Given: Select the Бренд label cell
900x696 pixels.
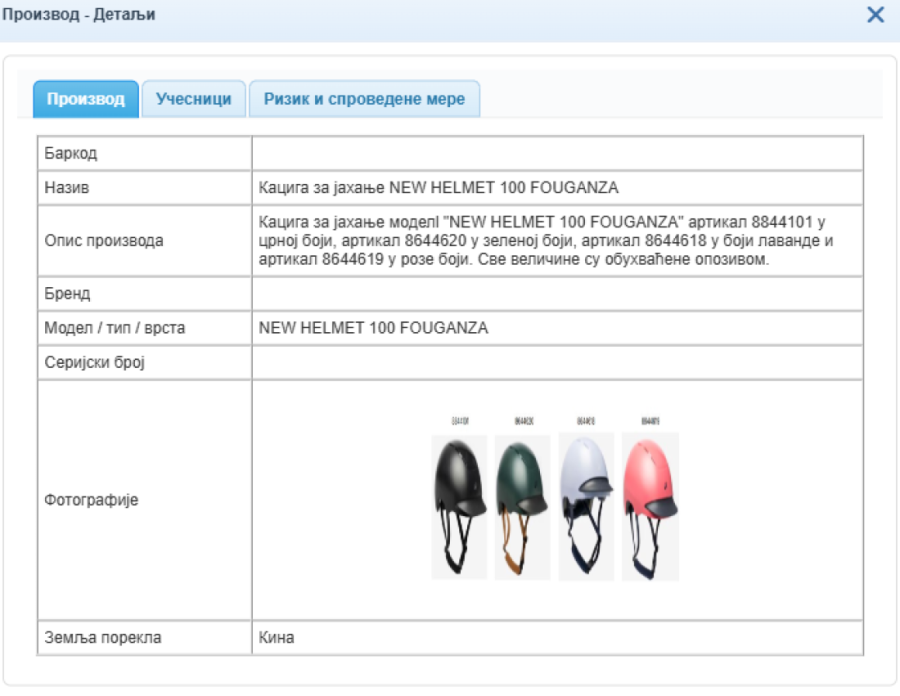Looking at the screenshot, I should [x=145, y=294].
